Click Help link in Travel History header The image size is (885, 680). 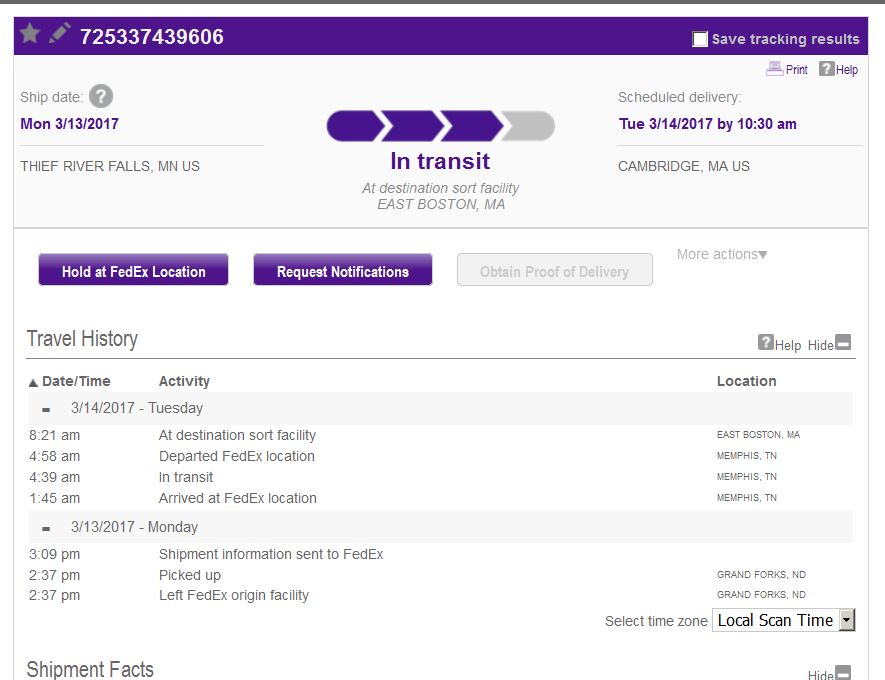(x=788, y=345)
